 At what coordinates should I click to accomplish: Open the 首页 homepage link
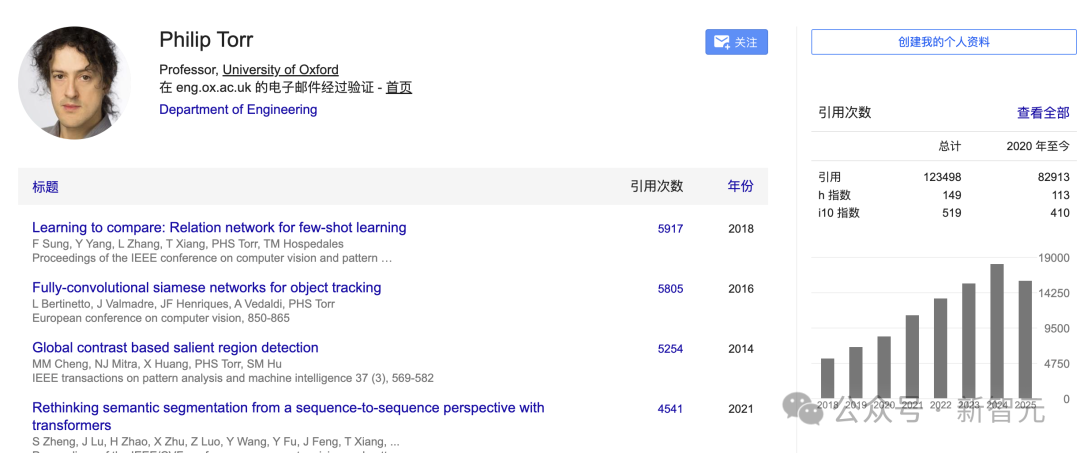(x=399, y=87)
